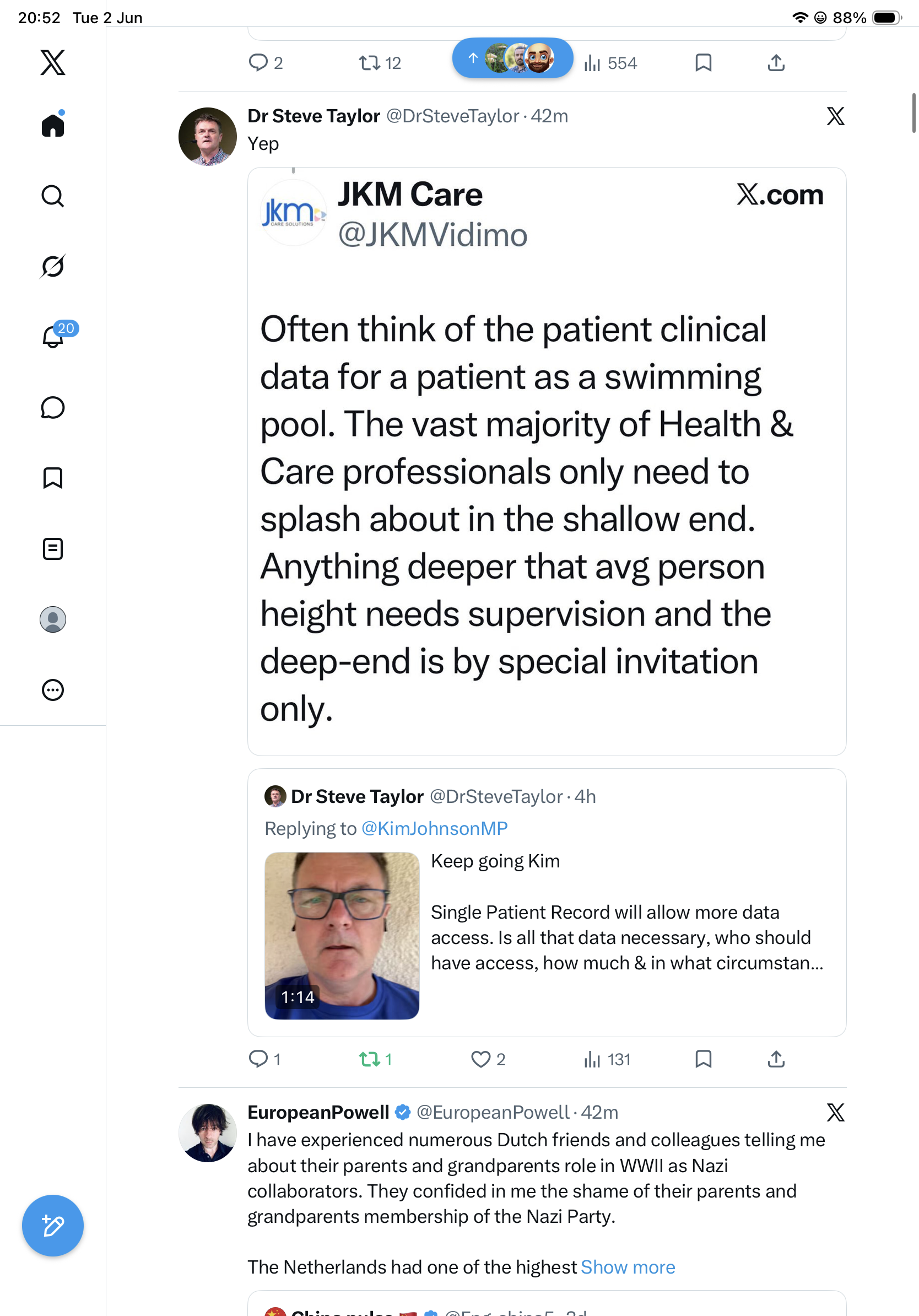Open the Profile avatar in sidebar
This screenshot has height=1316, width=919.
click(53, 619)
